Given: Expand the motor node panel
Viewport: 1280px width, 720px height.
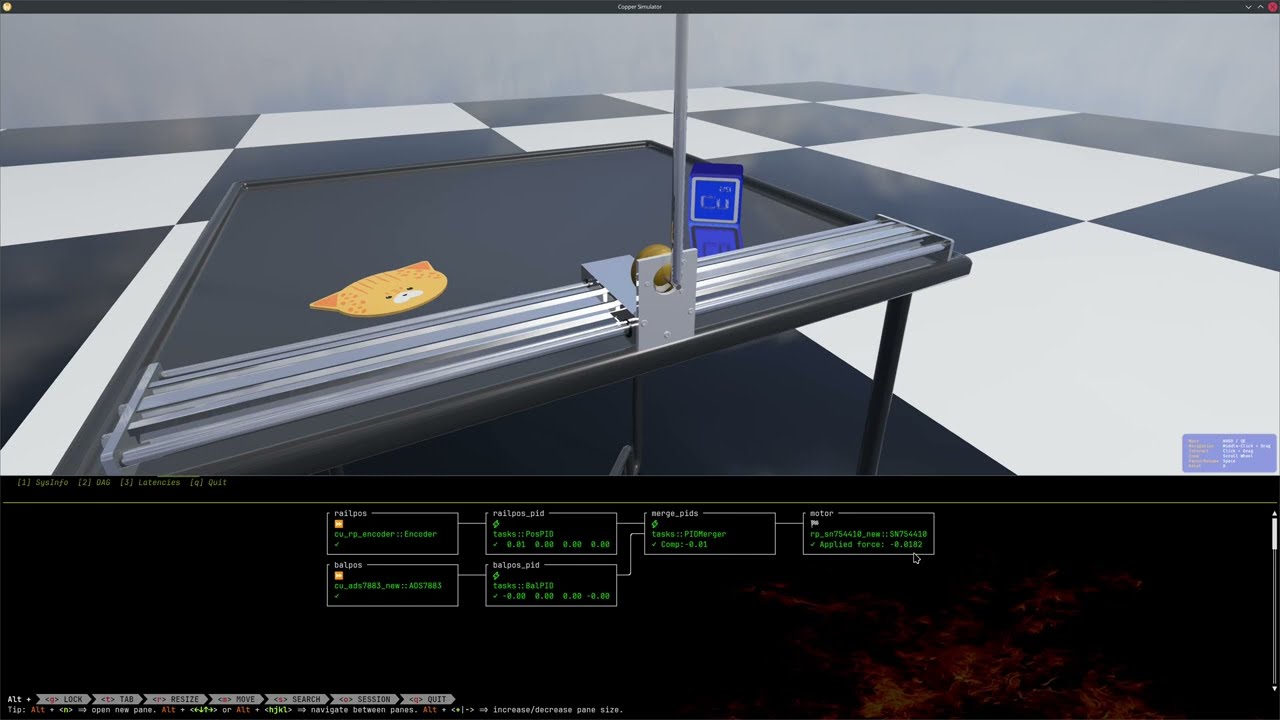Looking at the screenshot, I should (821, 513).
